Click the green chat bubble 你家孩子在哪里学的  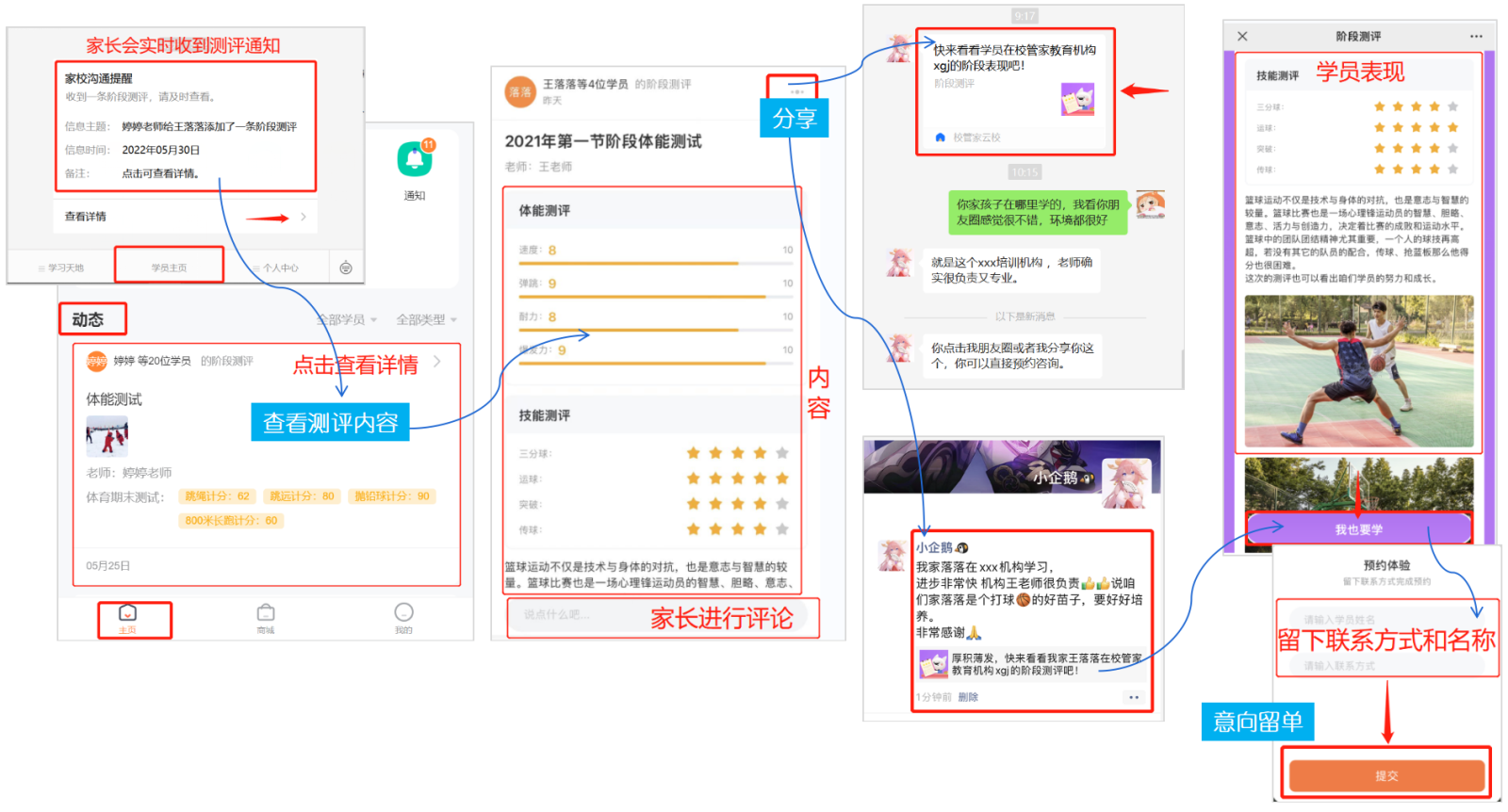(1038, 212)
